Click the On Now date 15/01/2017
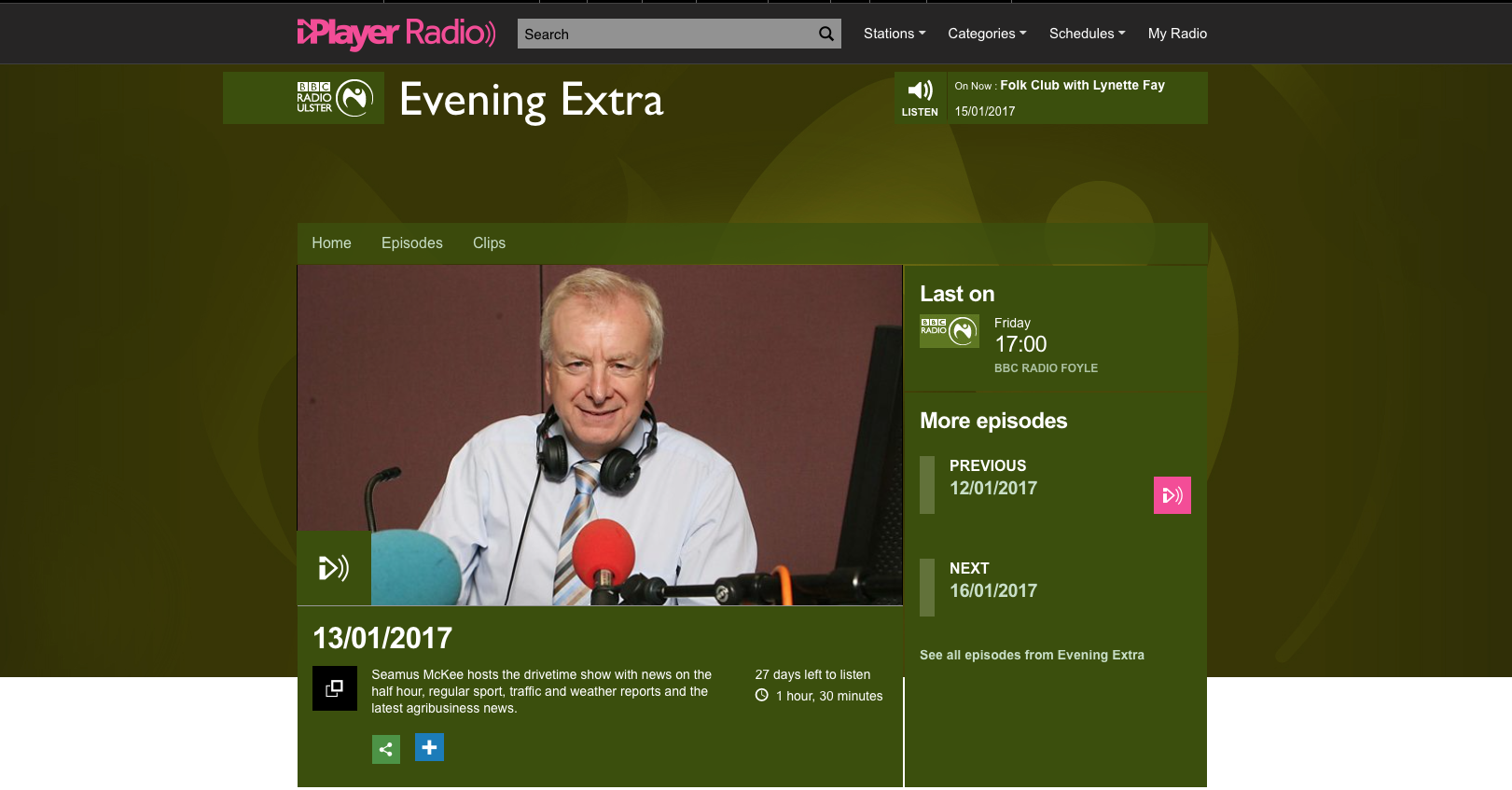 pyautogui.click(x=984, y=111)
